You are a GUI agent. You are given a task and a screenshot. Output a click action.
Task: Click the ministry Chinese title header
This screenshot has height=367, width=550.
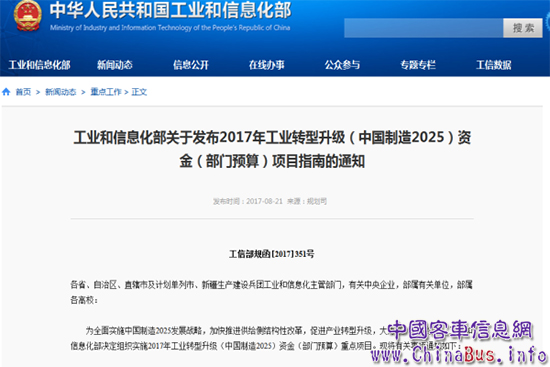pos(170,10)
